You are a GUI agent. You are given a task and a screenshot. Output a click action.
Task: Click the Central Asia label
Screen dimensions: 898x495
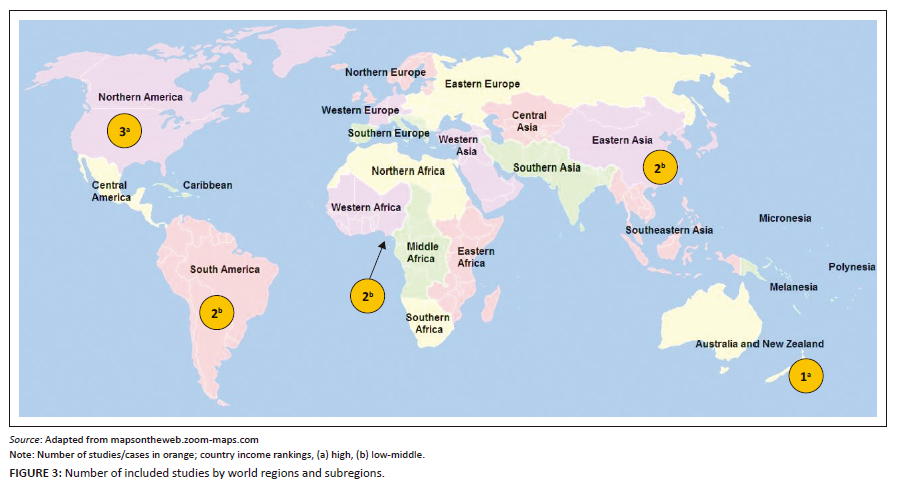coord(530,122)
